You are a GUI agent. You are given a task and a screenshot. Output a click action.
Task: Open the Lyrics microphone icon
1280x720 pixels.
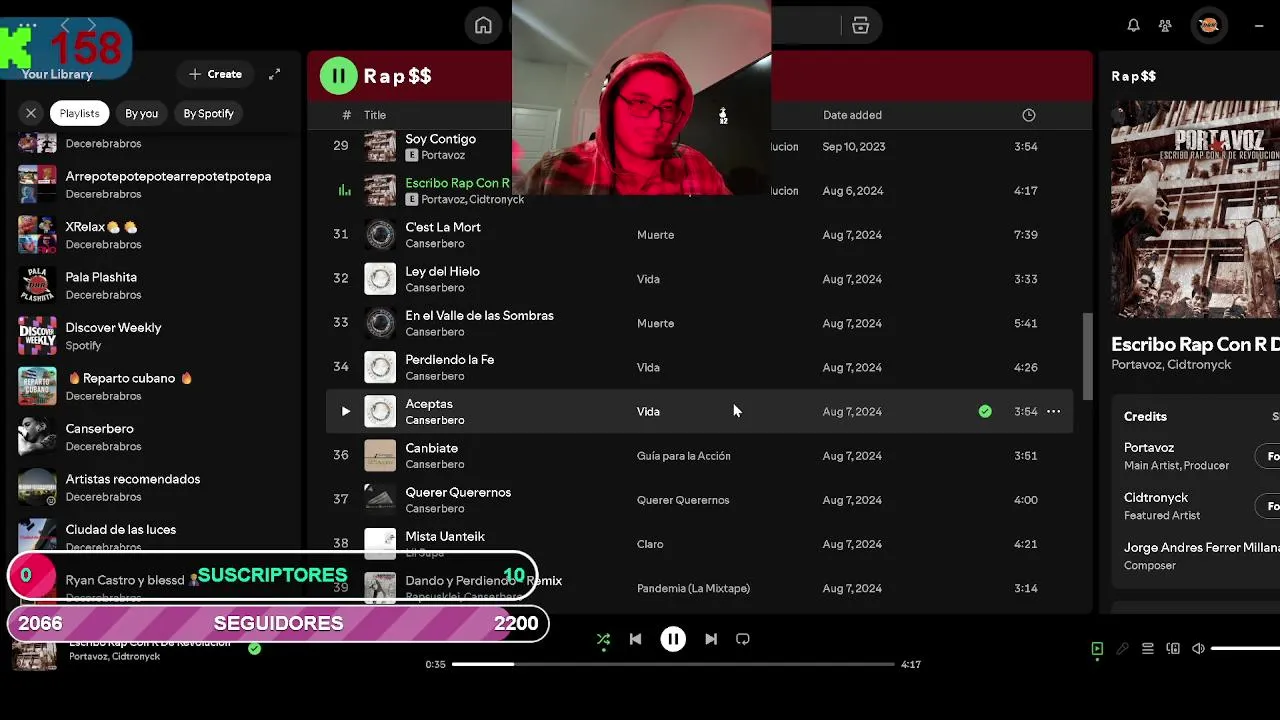tap(1122, 649)
